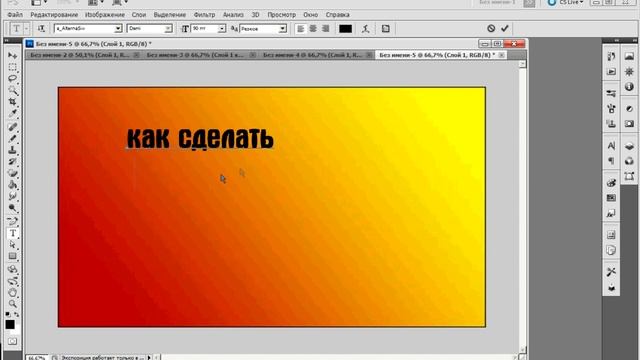This screenshot has width=640, height=360.
Task: Open the anti-aliasing method dropdown
Action: click(x=282, y=29)
